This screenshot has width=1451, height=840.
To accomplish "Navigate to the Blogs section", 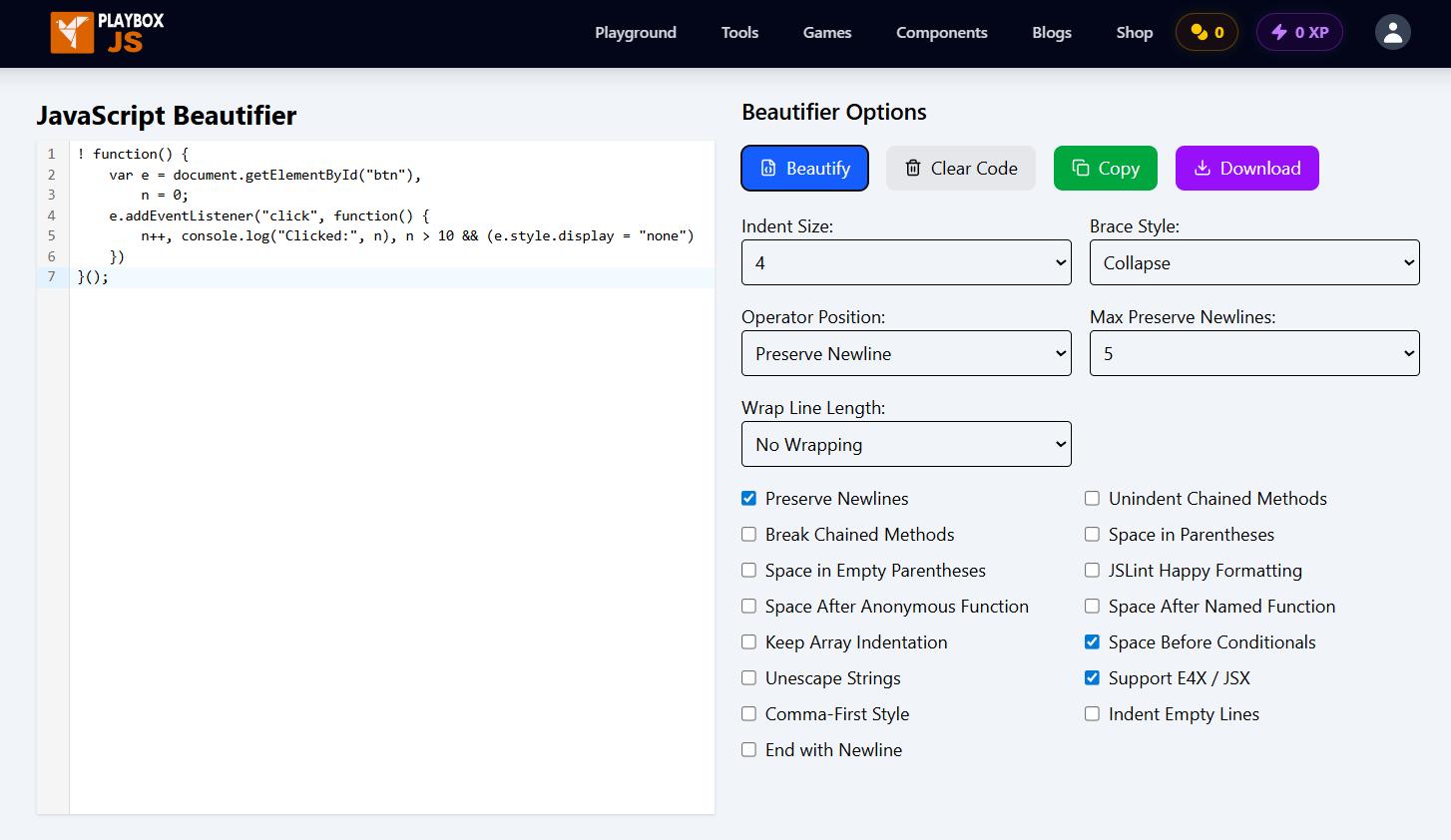I will click(1051, 32).
